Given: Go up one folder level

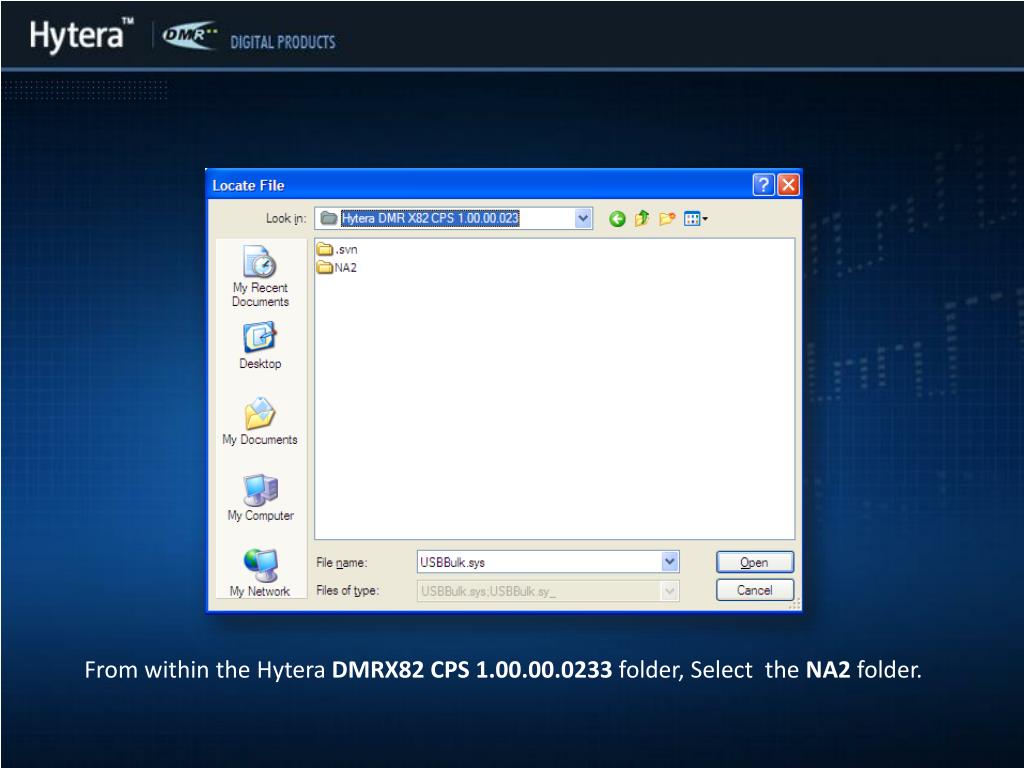Looking at the screenshot, I should [x=642, y=219].
